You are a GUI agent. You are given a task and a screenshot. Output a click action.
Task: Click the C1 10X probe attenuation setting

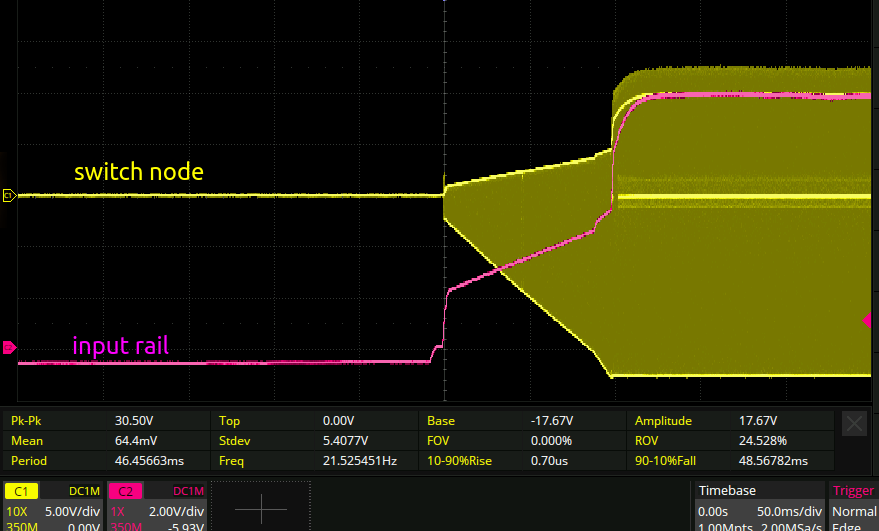pos(17,510)
